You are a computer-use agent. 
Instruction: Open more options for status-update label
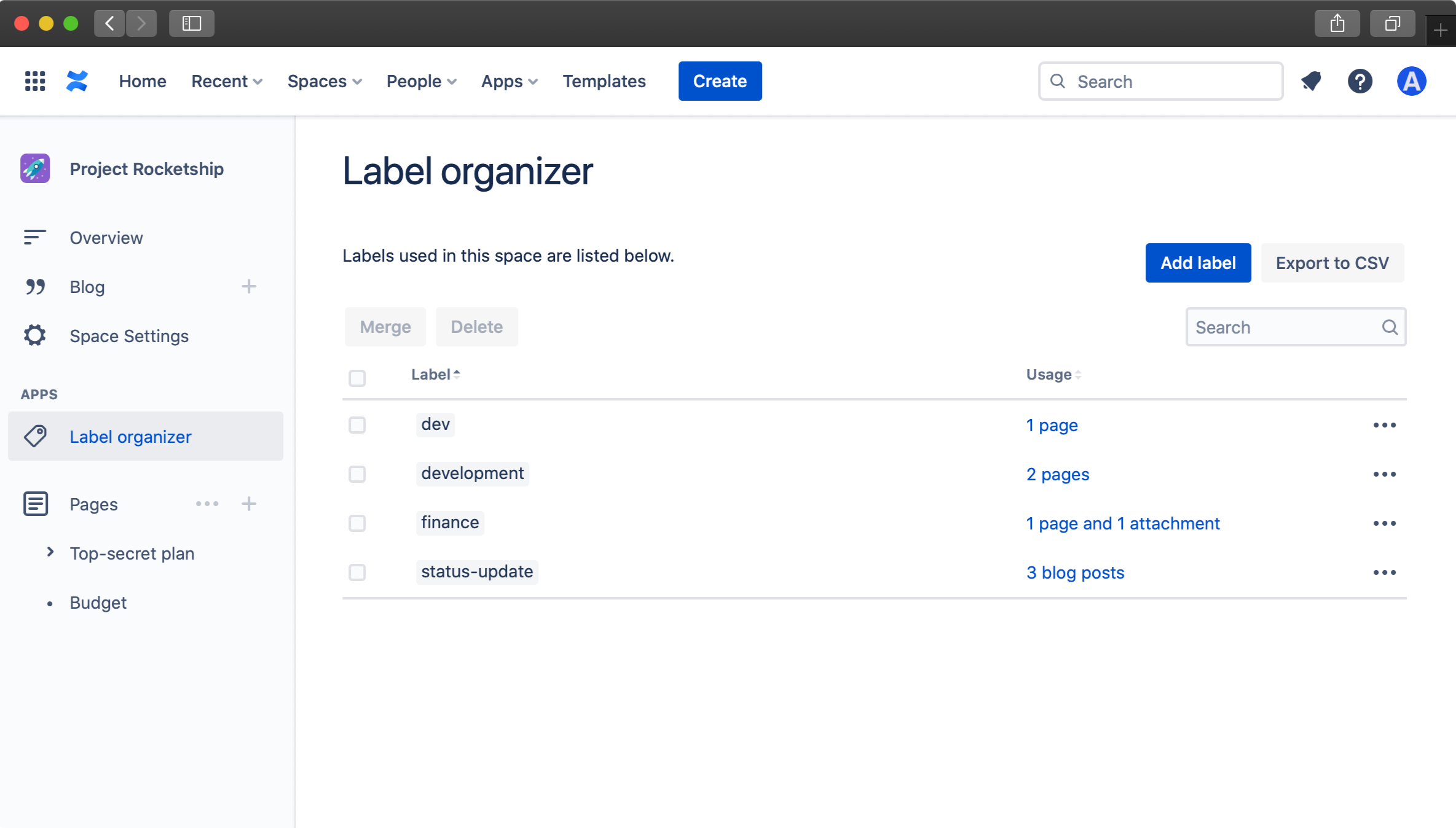click(x=1385, y=572)
